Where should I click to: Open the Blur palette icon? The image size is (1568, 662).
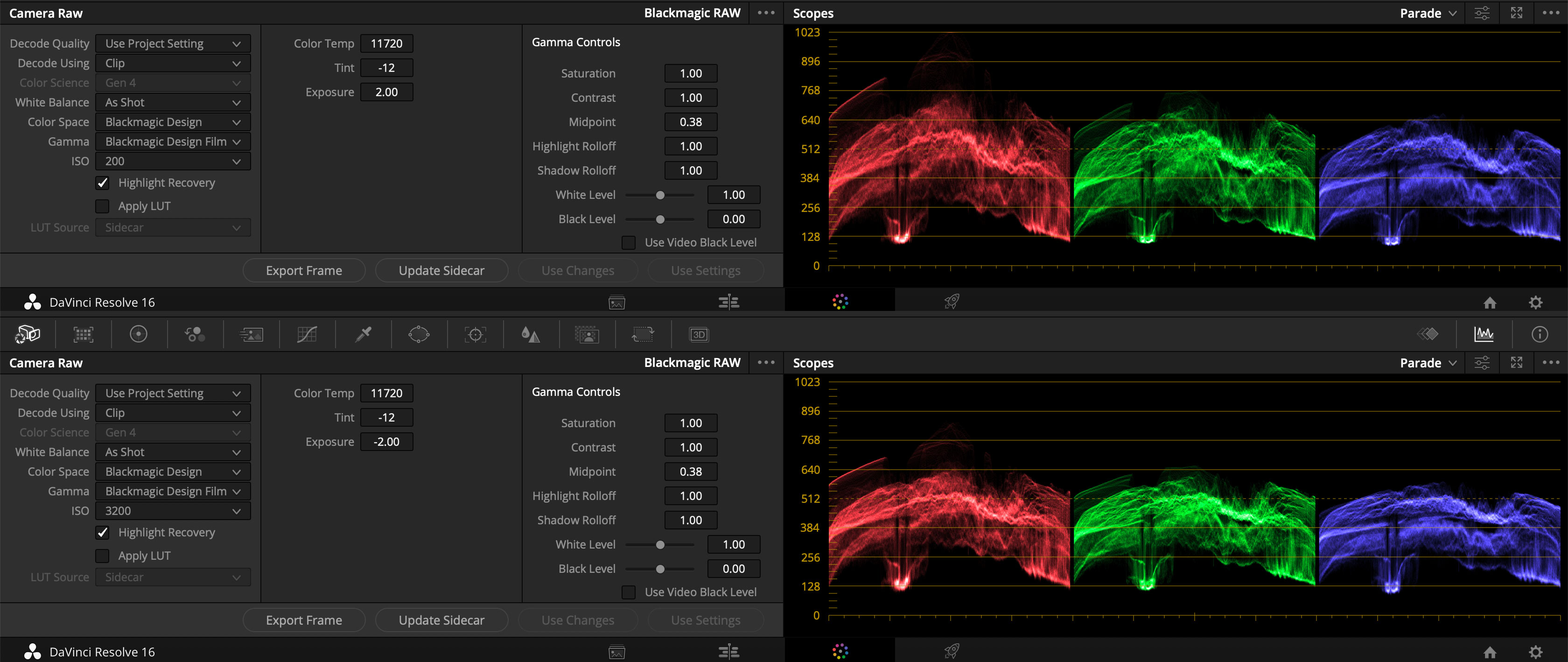pyautogui.click(x=531, y=334)
